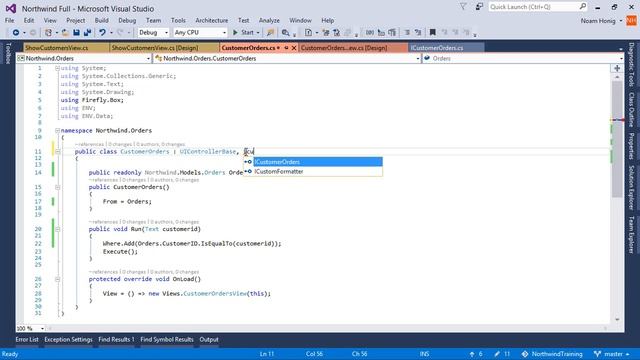Collapse the CustomerOrders class outline block
The height and width of the screenshot is (360, 640).
58,151
